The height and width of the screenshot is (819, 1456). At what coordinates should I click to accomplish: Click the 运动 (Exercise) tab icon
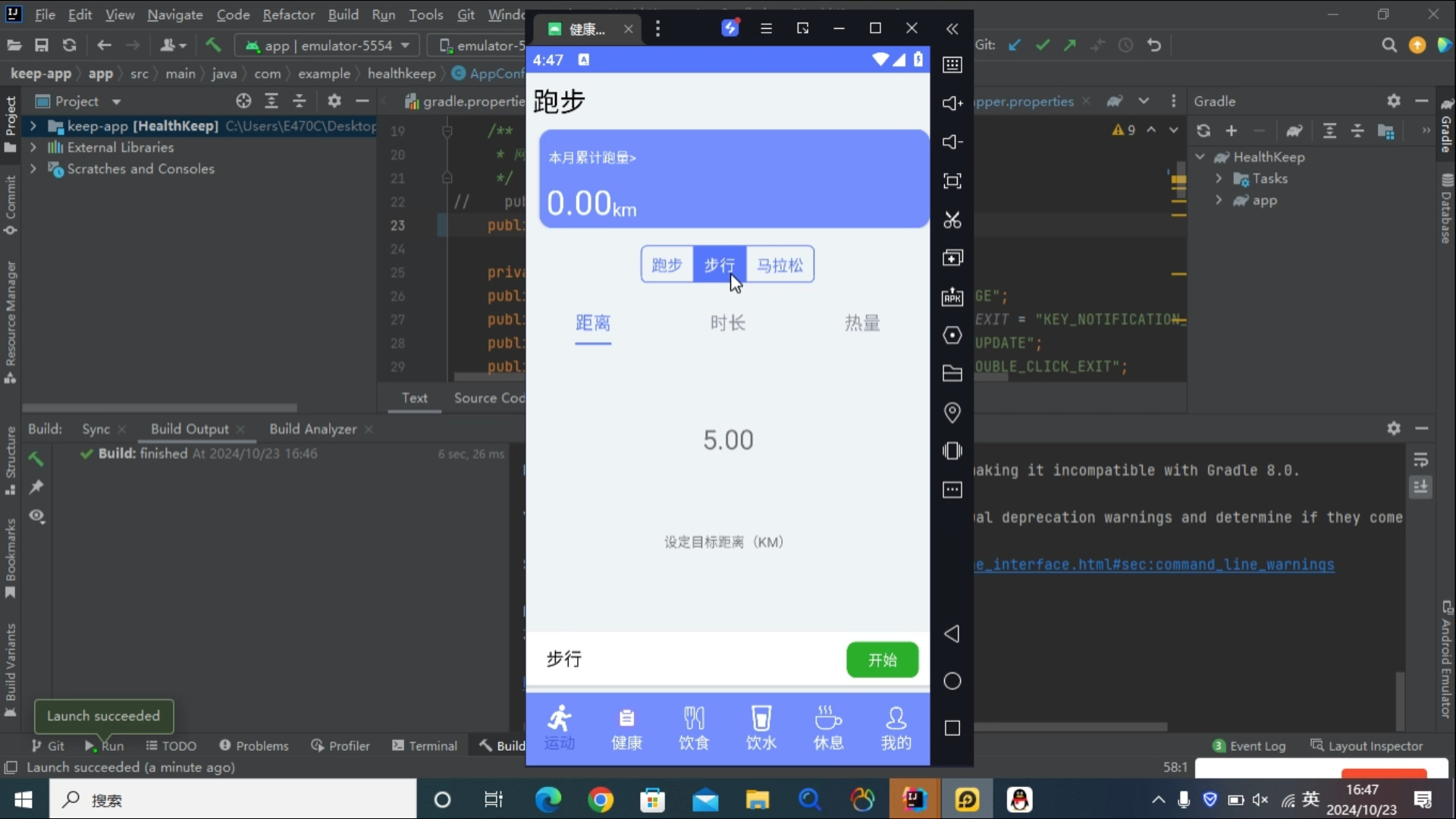coord(560,725)
